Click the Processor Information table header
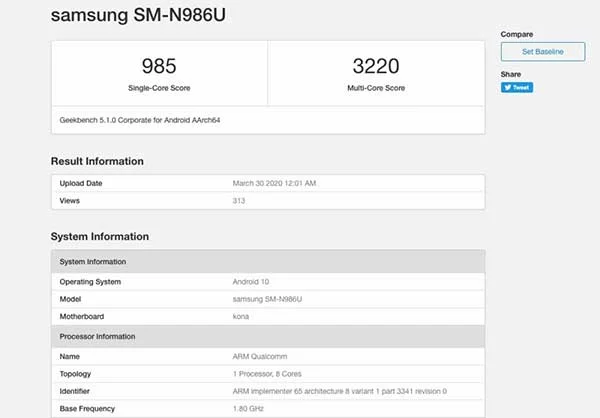The width and height of the screenshot is (600, 418). coord(268,336)
